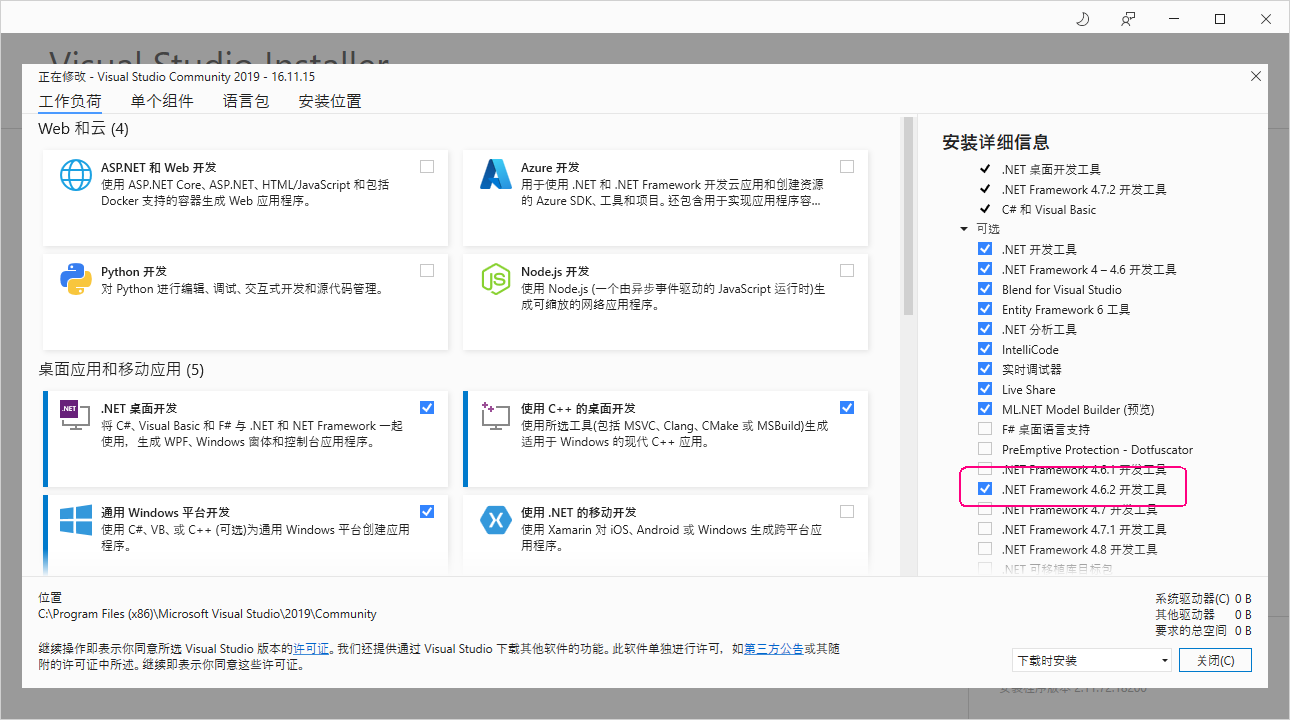
Task: Uncheck the Live Share optional component checkbox
Action: pyautogui.click(x=985, y=389)
